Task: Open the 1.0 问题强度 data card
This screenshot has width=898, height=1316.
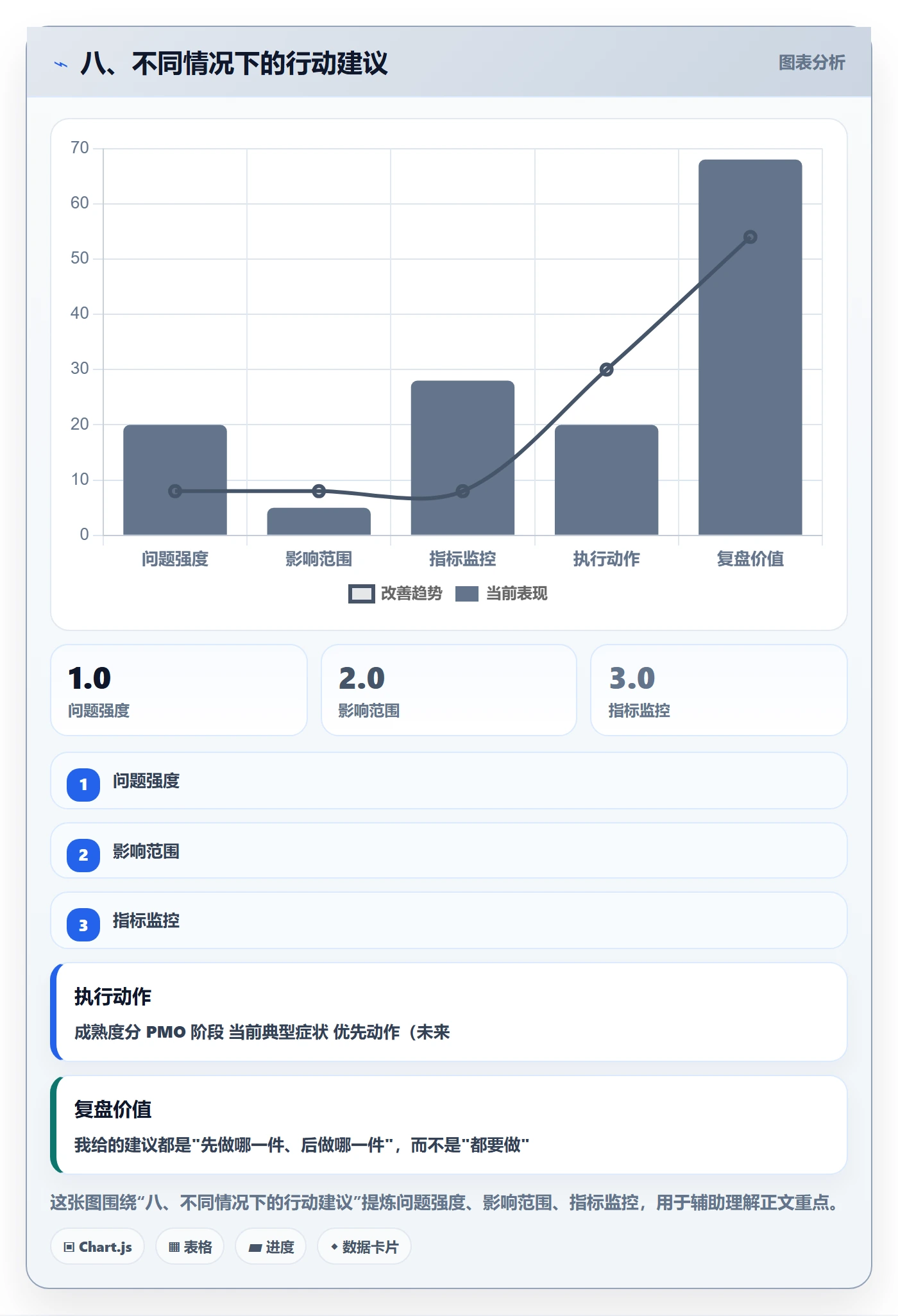Action: pyautogui.click(x=179, y=690)
